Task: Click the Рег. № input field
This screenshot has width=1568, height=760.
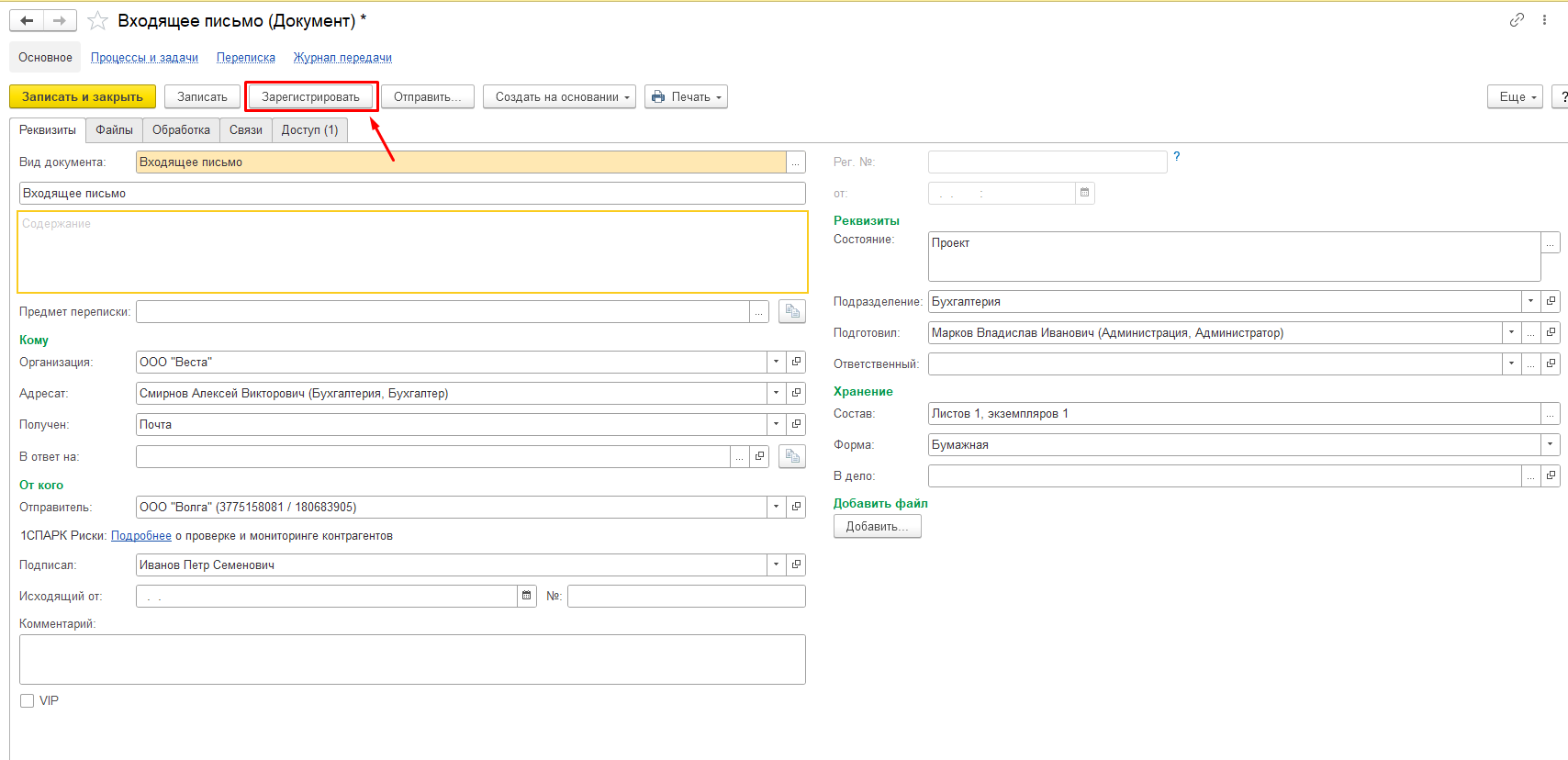Action: (1047, 162)
